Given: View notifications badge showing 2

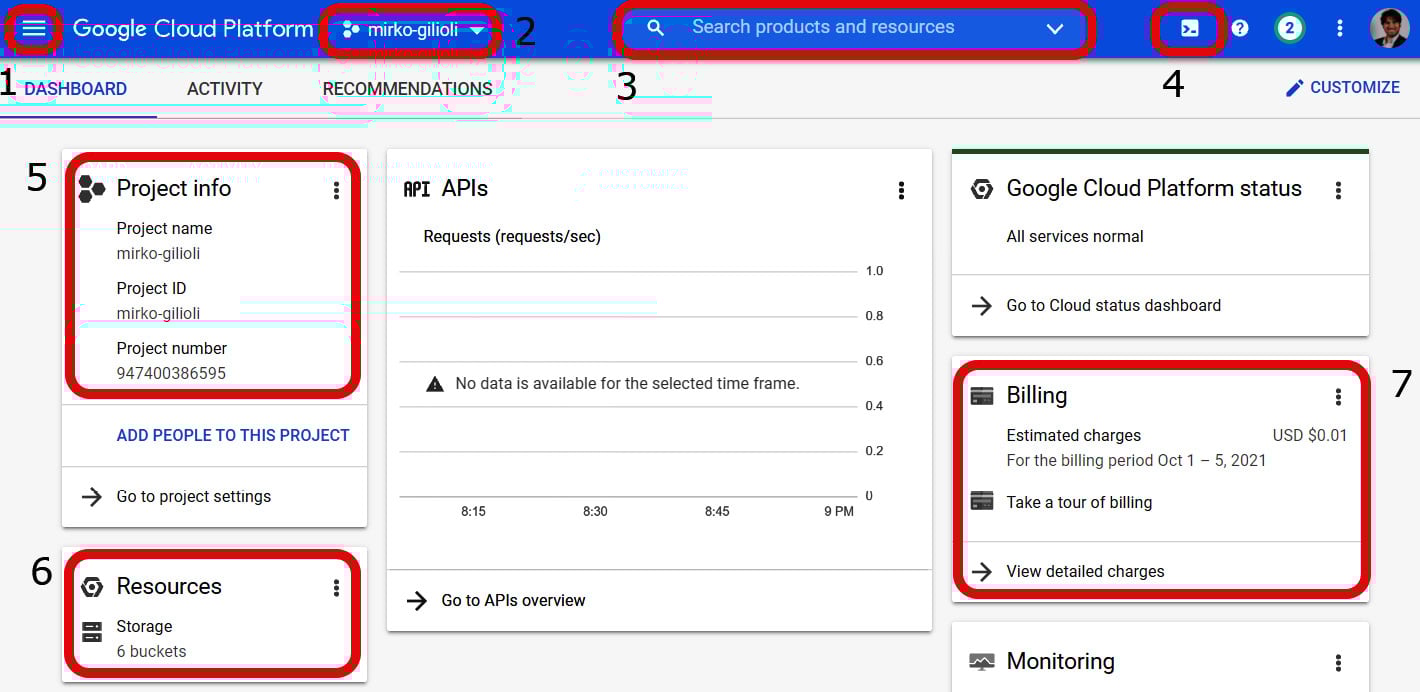Looking at the screenshot, I should coord(1289,28).
